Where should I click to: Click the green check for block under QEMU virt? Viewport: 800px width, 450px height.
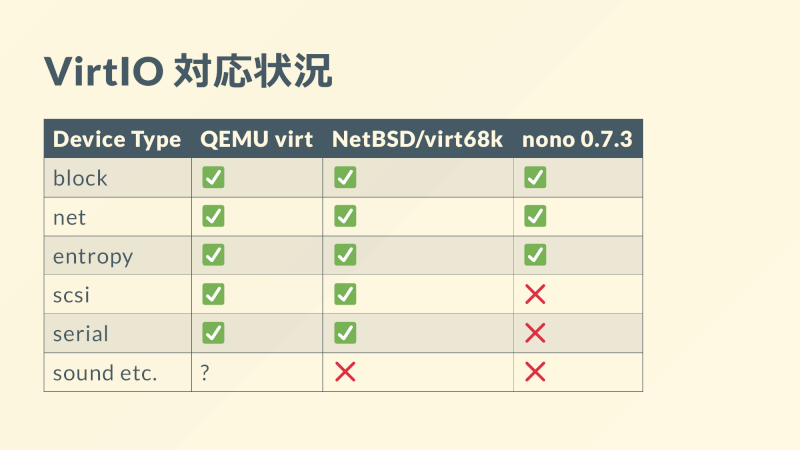213,178
